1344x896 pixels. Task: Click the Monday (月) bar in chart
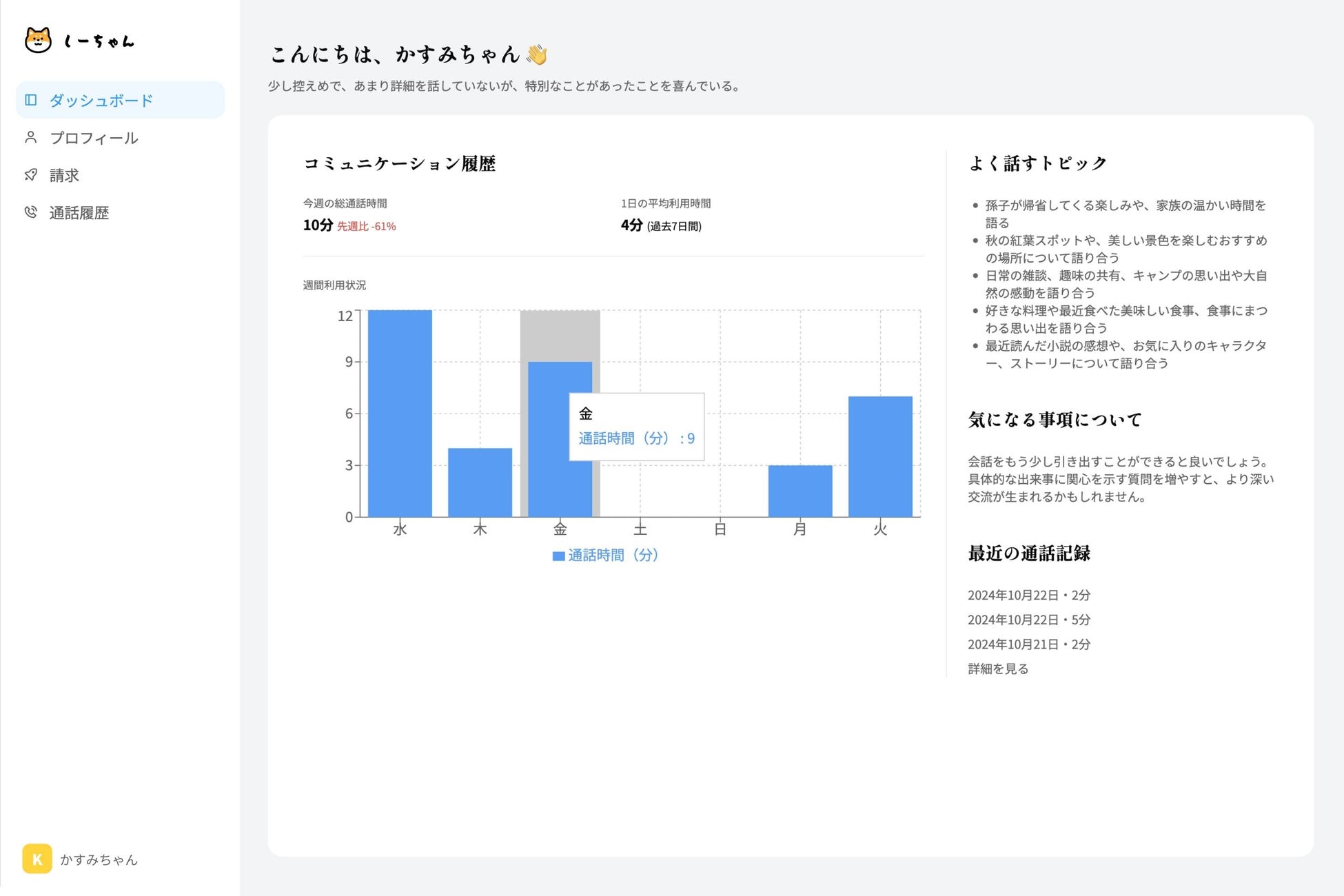click(800, 491)
